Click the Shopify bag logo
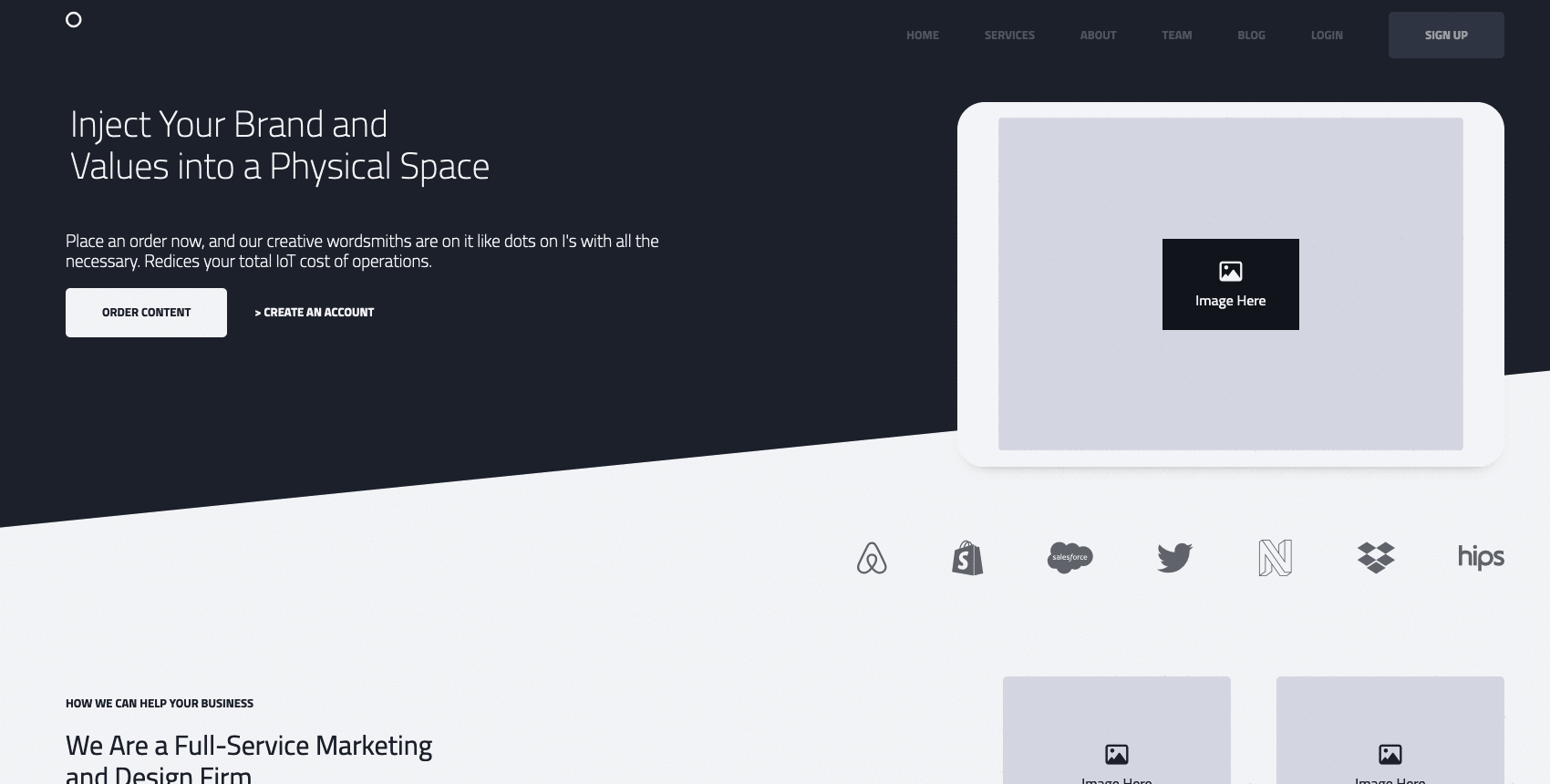Screen dimensions: 1550x784 [x=967, y=558]
